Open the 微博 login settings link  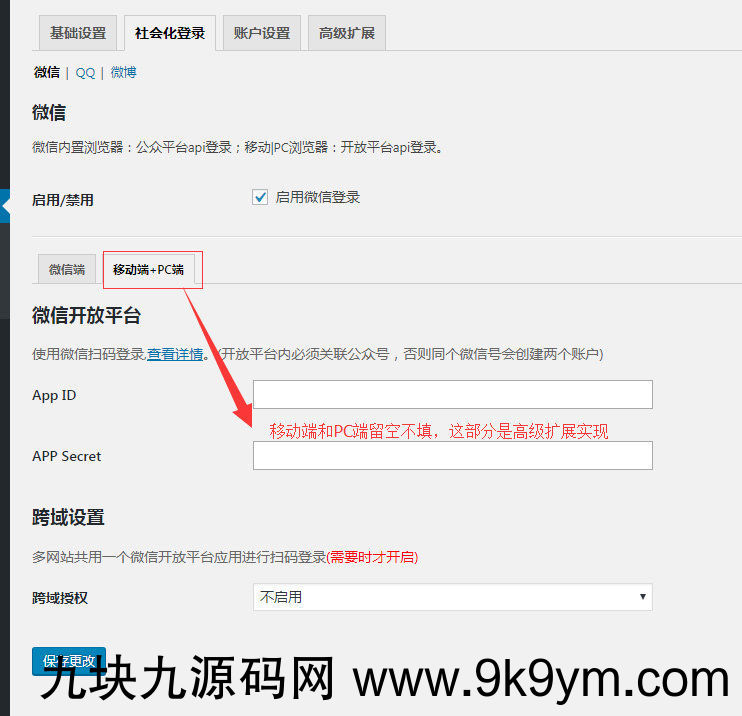pos(124,72)
